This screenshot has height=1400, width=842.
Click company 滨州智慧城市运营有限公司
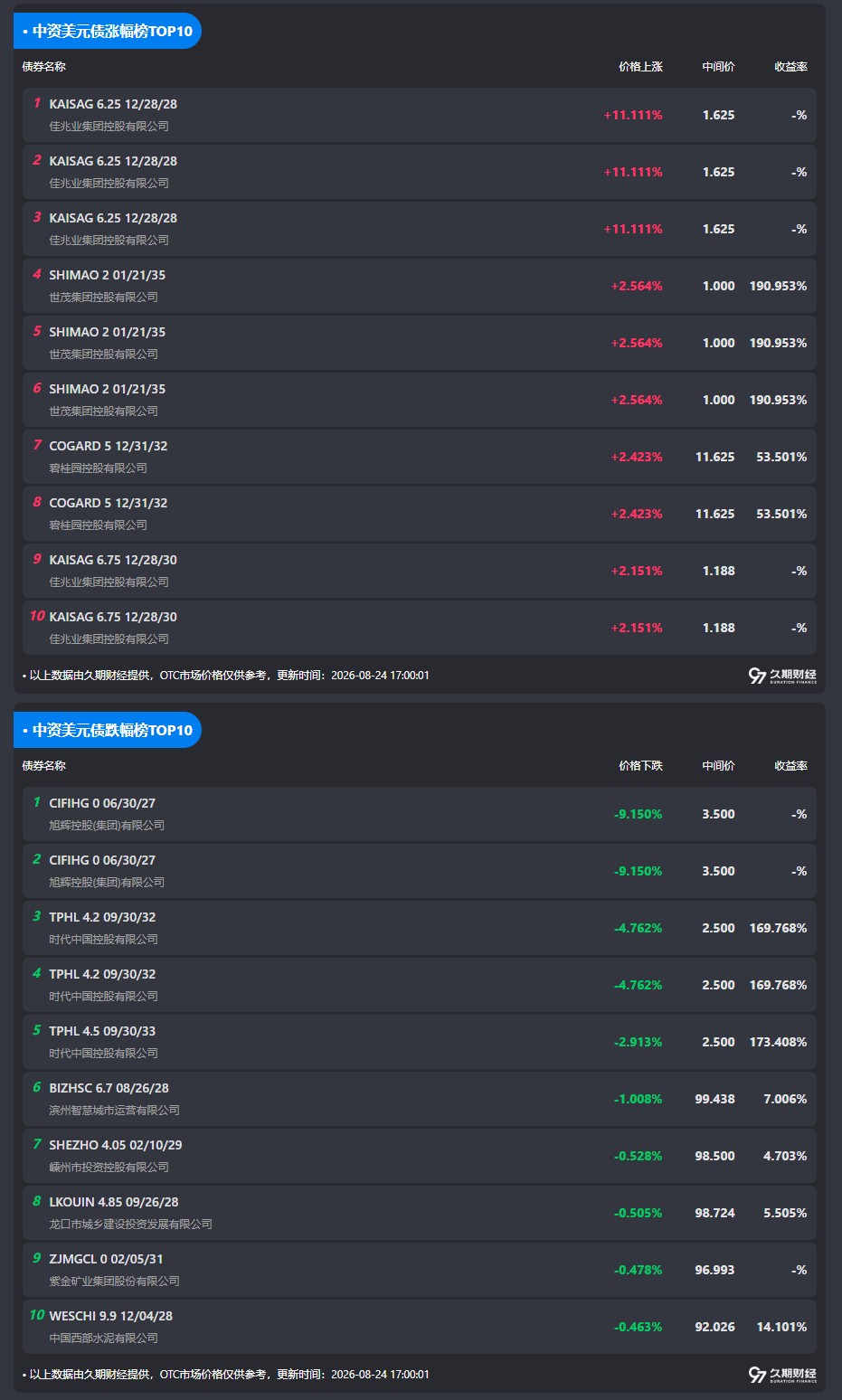click(114, 1110)
